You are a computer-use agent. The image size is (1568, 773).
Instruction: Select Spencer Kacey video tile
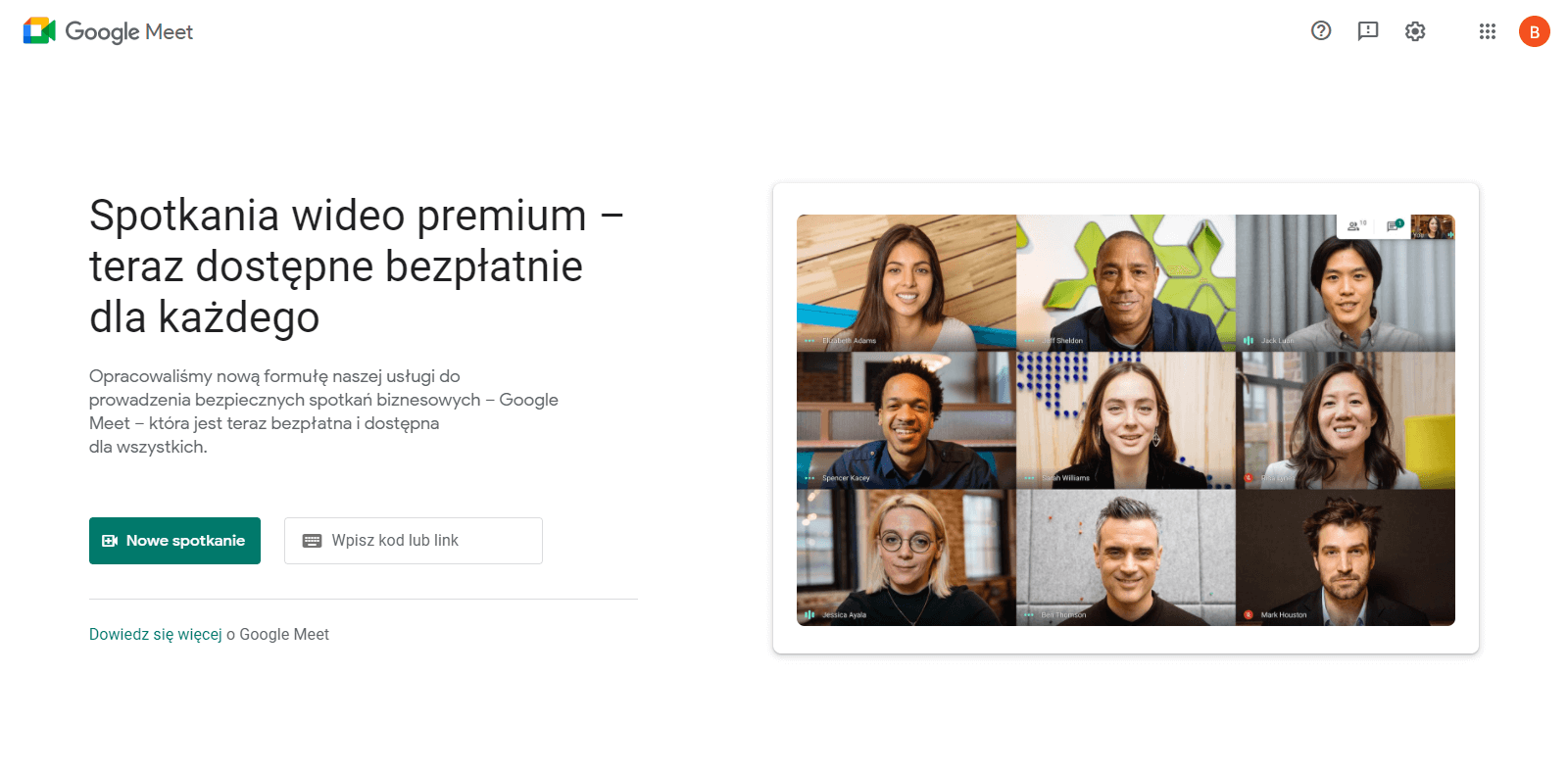click(906, 420)
